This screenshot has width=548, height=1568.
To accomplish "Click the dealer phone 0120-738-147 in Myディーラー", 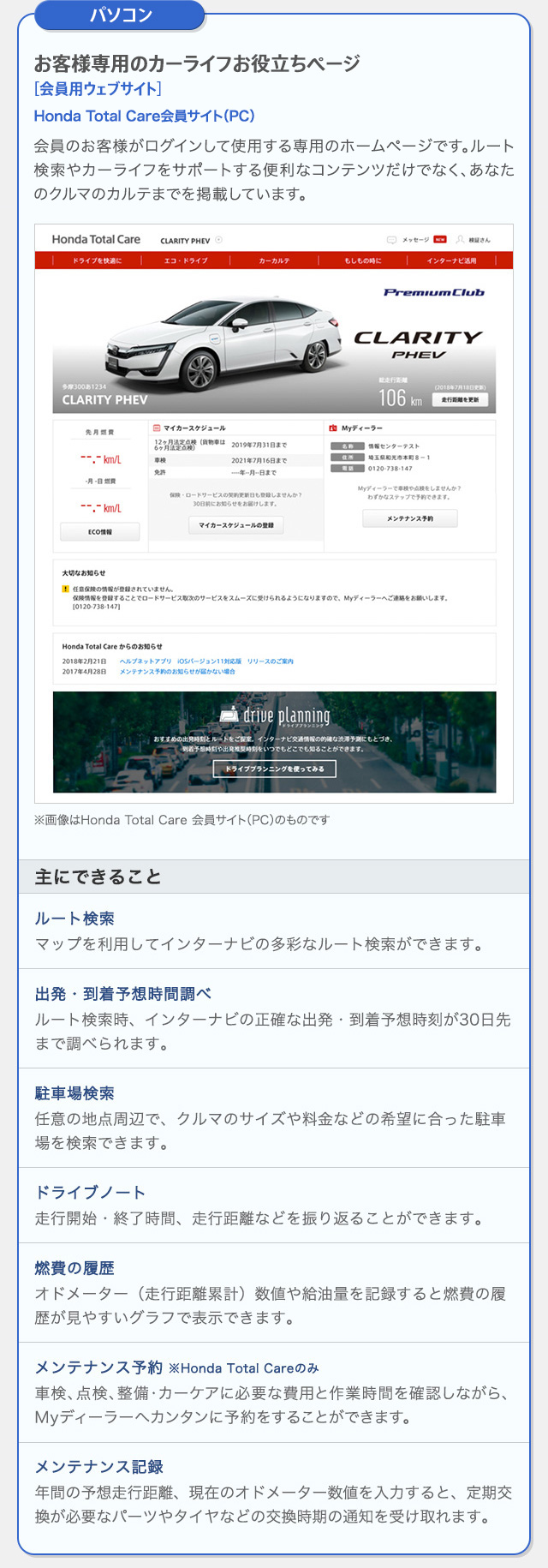I will 390,469.
